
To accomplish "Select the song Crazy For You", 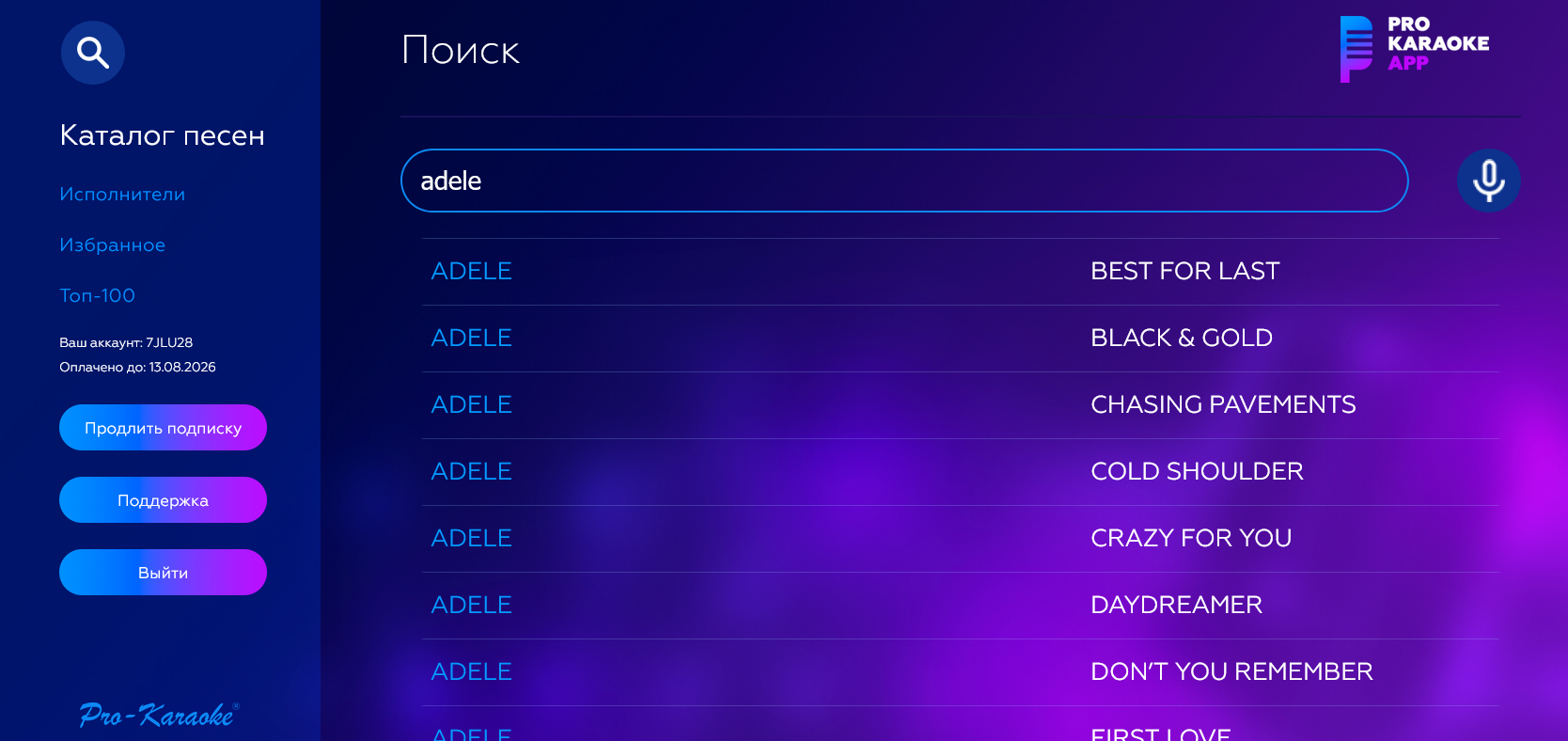I will click(x=1191, y=538).
